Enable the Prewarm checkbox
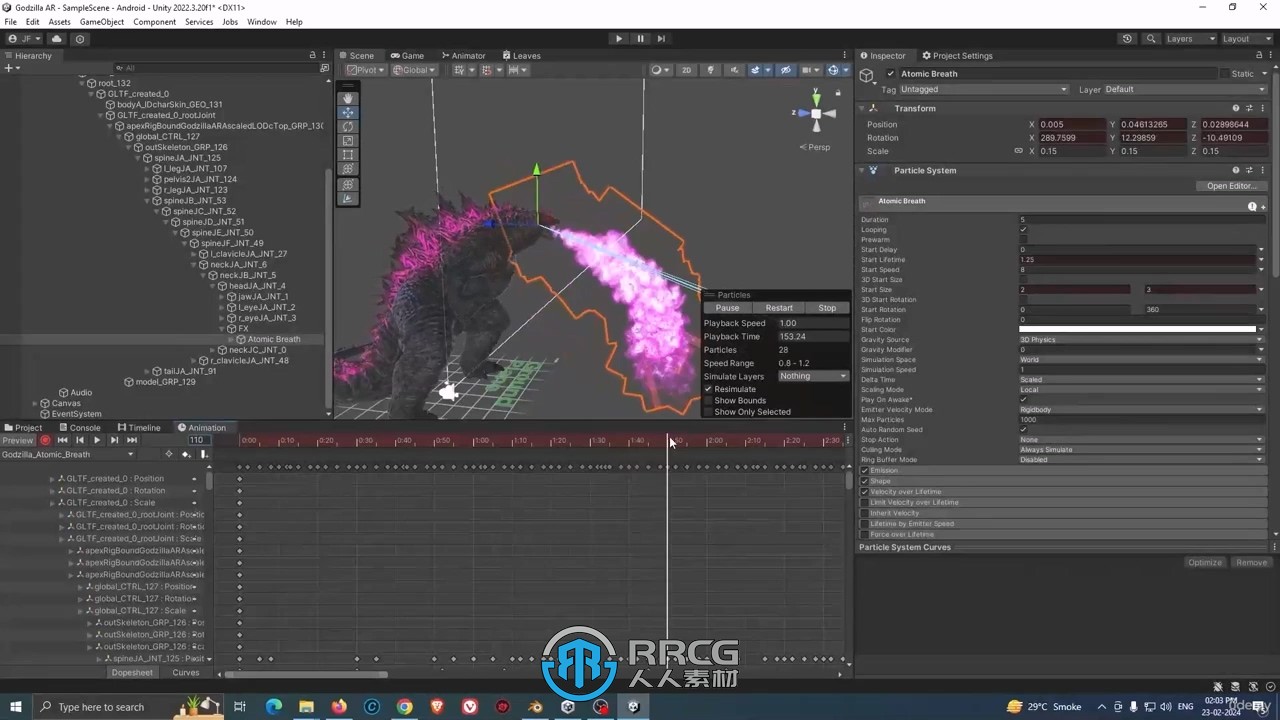This screenshot has height=720, width=1280. click(1023, 240)
